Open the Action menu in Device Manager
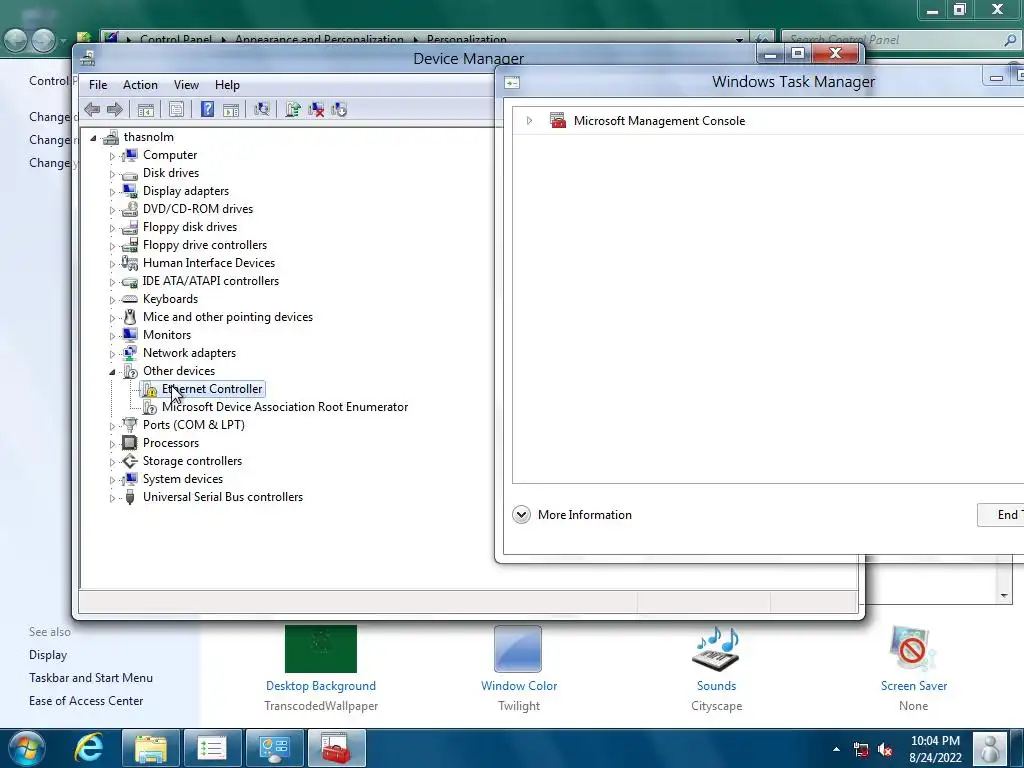The image size is (1024, 768). pyautogui.click(x=140, y=85)
